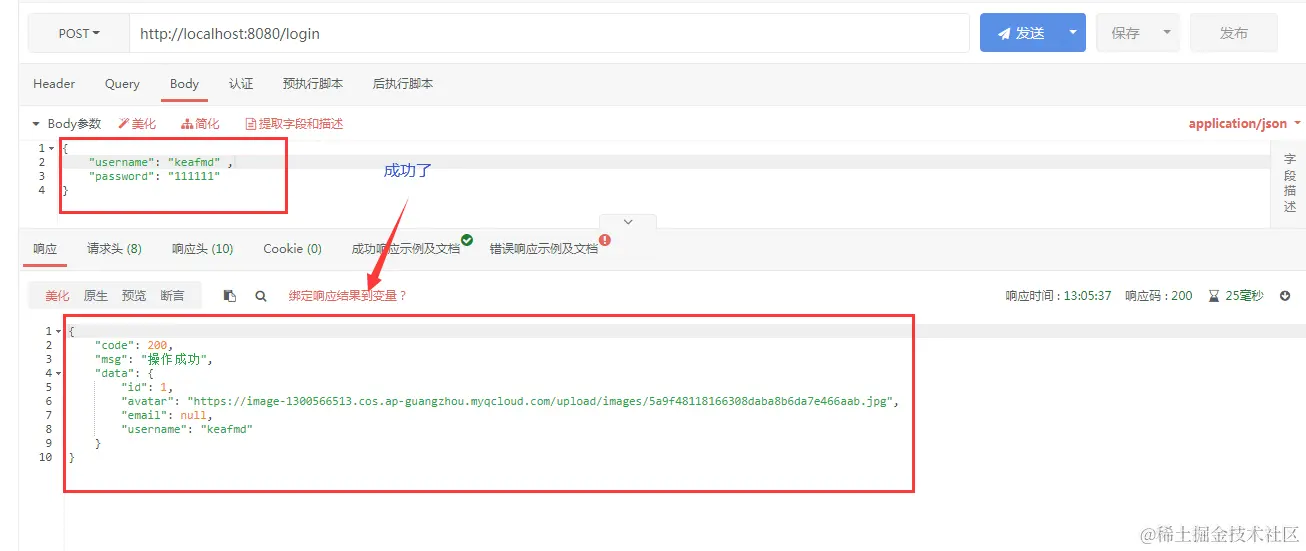Click the "username": "keafmd" line in request body
Viewport: 1306px width, 551px height.
[161, 162]
